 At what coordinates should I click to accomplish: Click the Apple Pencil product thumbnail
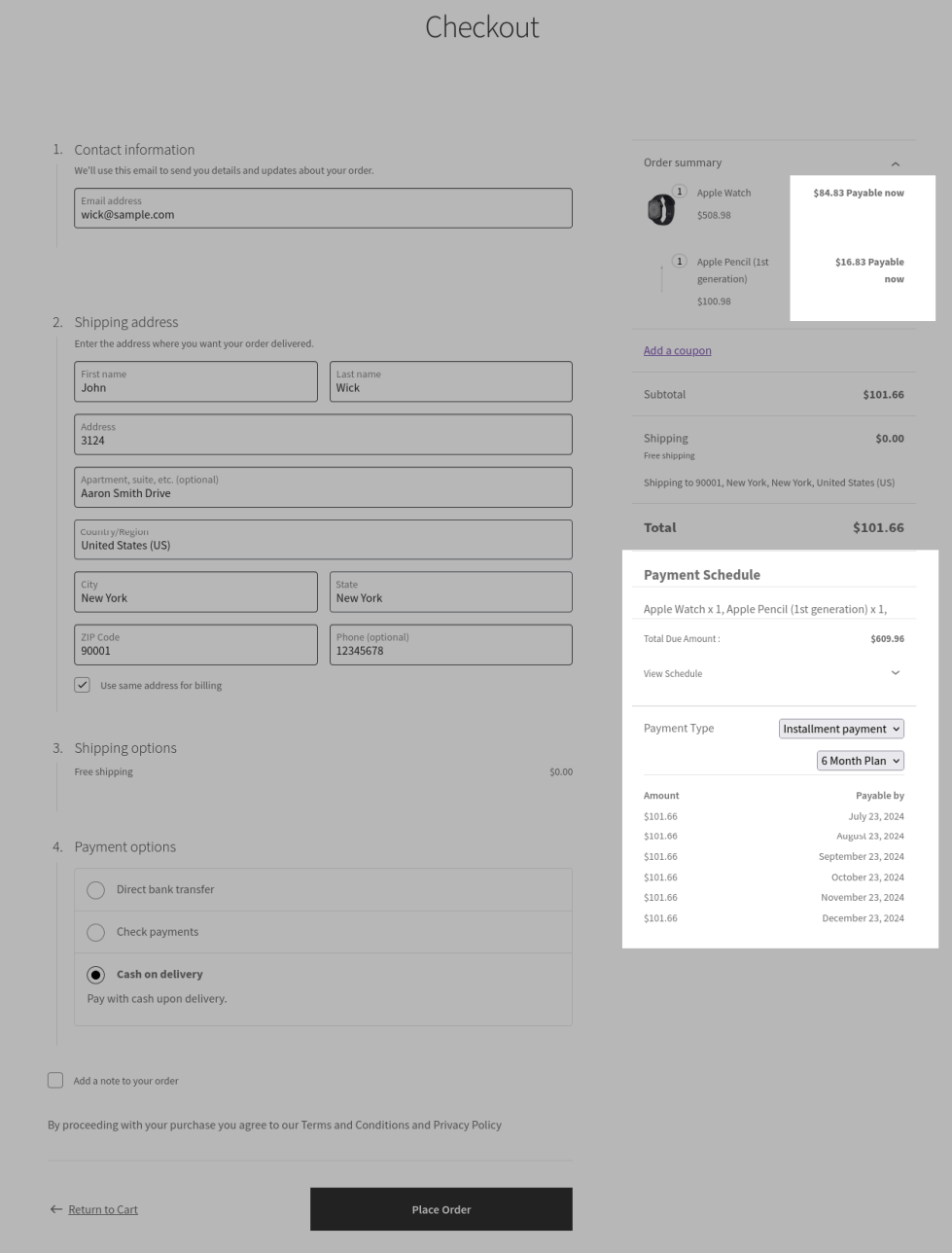[x=662, y=279]
